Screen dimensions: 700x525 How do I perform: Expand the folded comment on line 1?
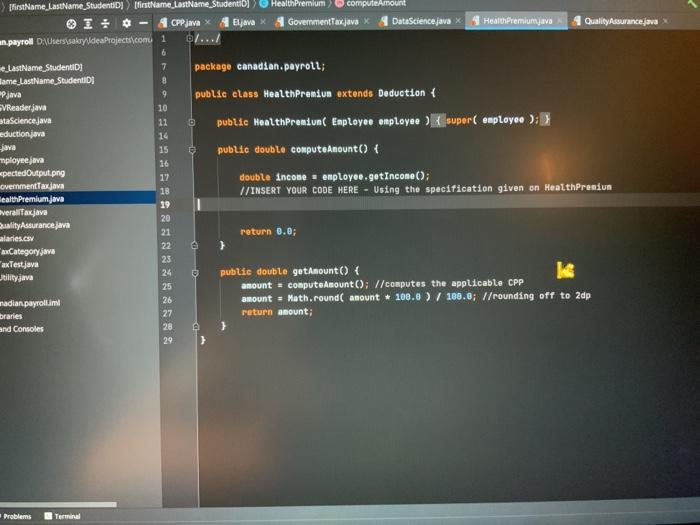click(189, 39)
